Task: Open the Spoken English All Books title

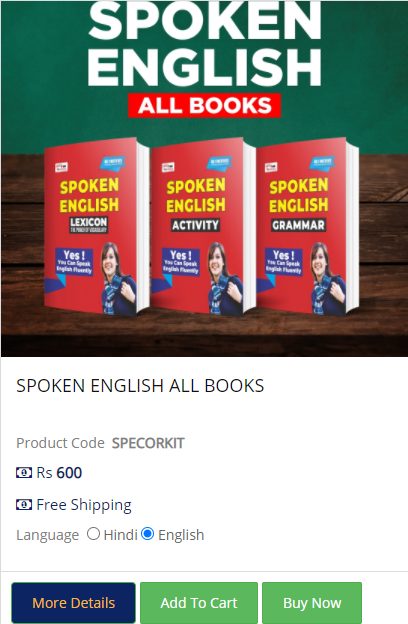Action: point(140,386)
